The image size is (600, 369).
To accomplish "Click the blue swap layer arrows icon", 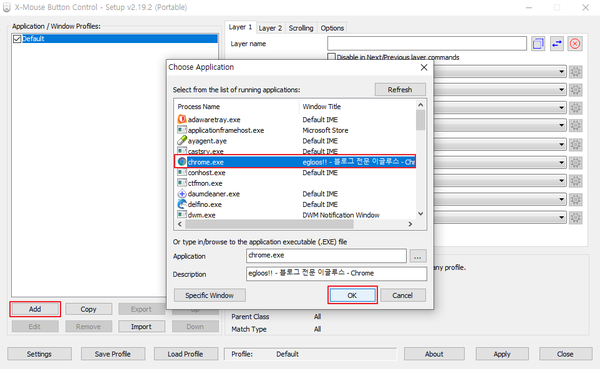I will click(557, 44).
